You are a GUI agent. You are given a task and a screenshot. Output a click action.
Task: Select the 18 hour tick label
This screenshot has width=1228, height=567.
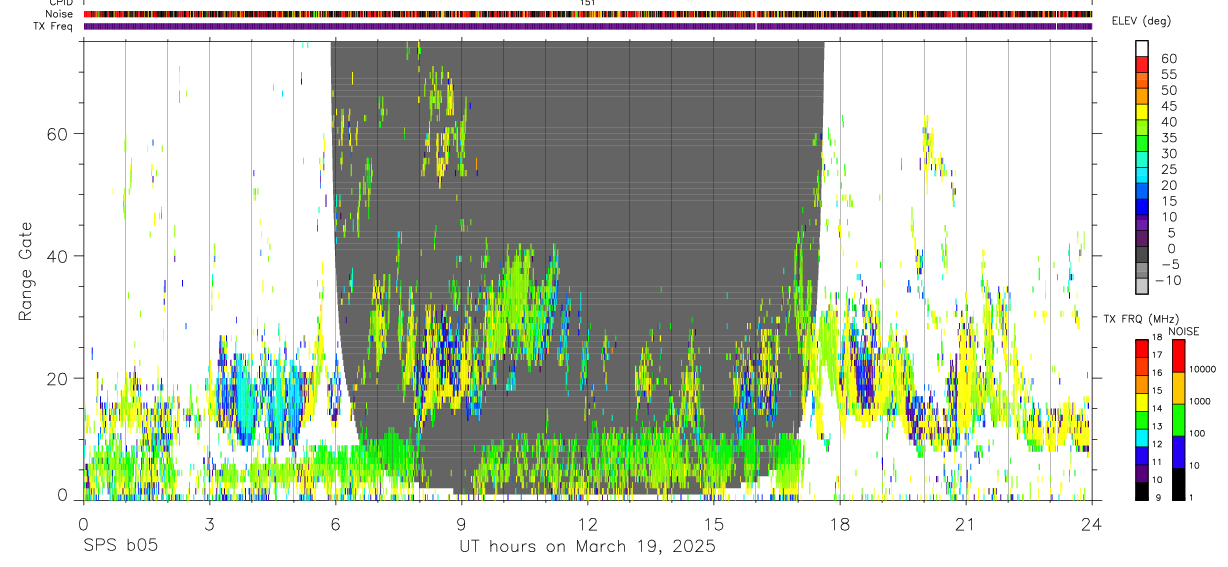(840, 524)
